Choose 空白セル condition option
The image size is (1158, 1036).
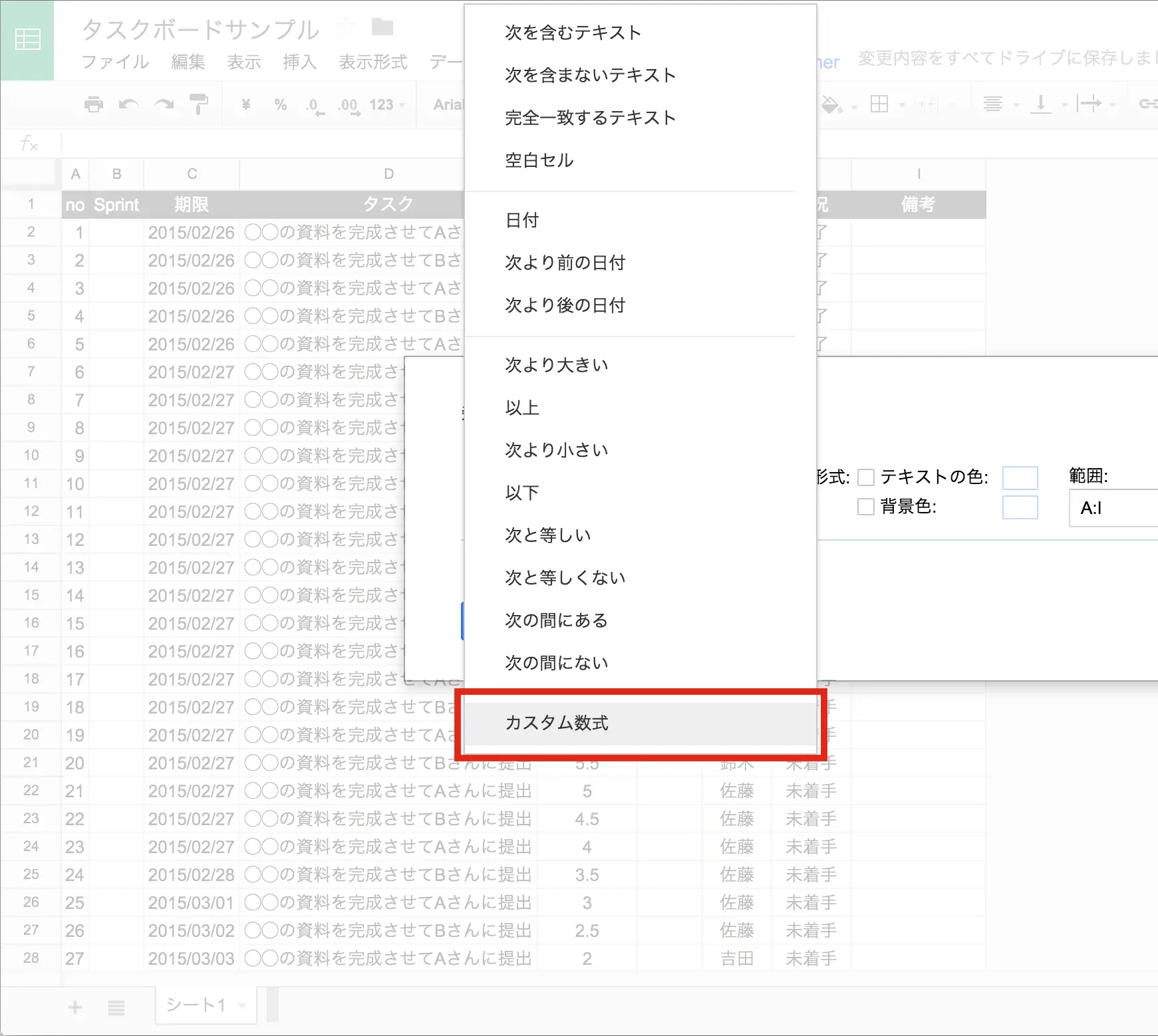[539, 160]
